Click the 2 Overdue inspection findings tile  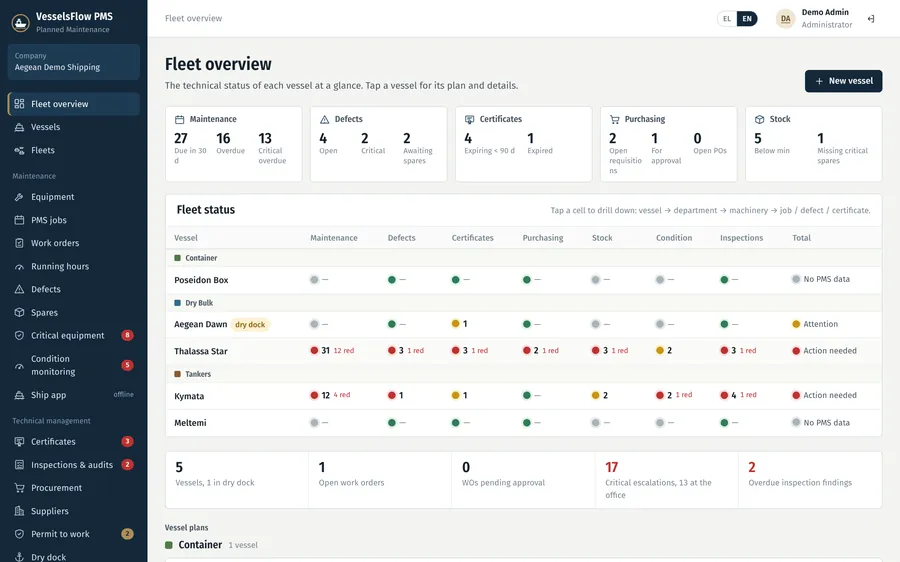pyautogui.click(x=810, y=480)
